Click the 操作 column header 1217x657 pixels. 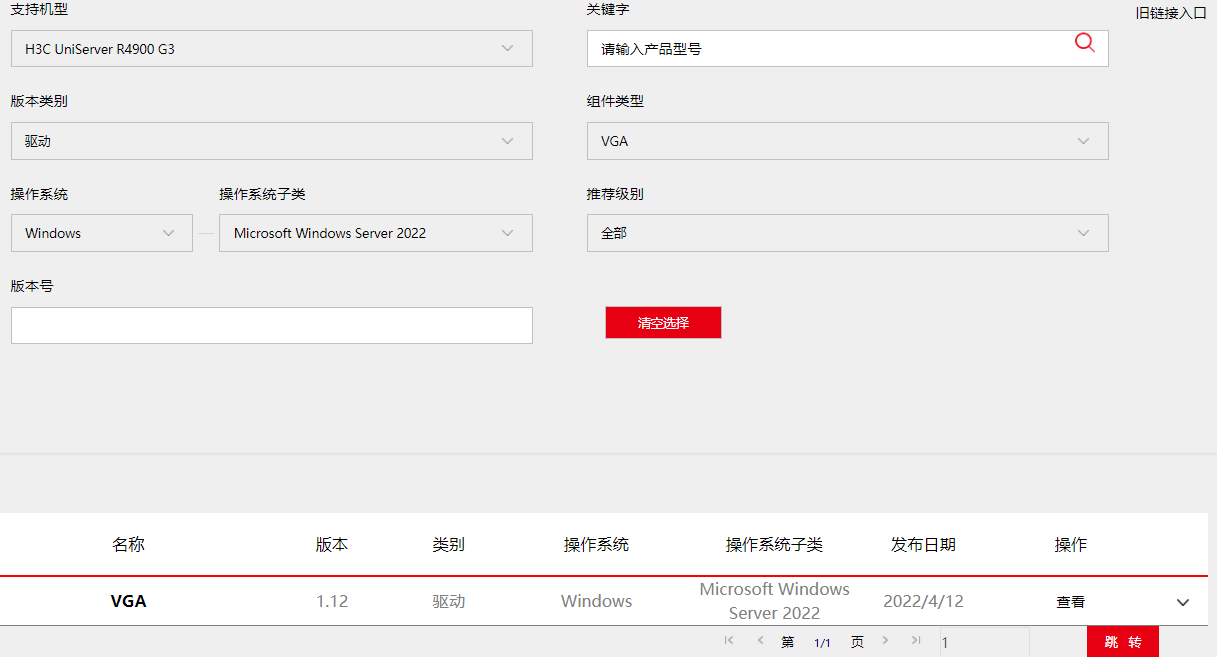coord(1070,545)
